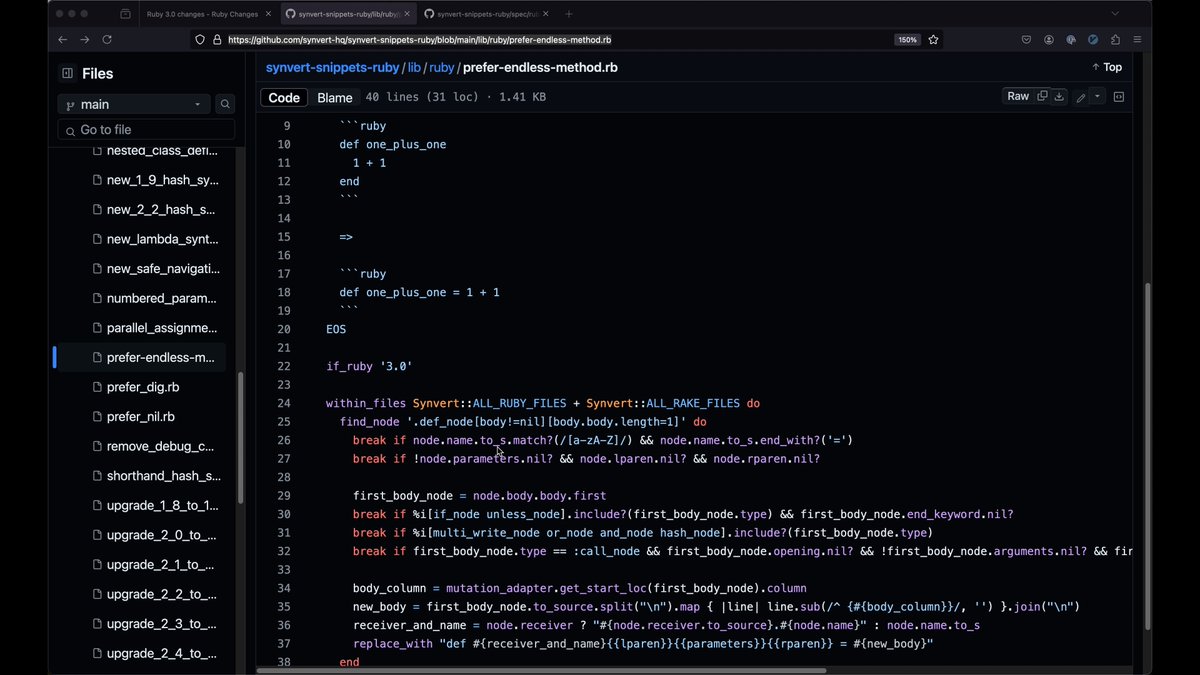This screenshot has width=1200, height=675.
Task: Go back in browser history
Action: click(x=62, y=40)
